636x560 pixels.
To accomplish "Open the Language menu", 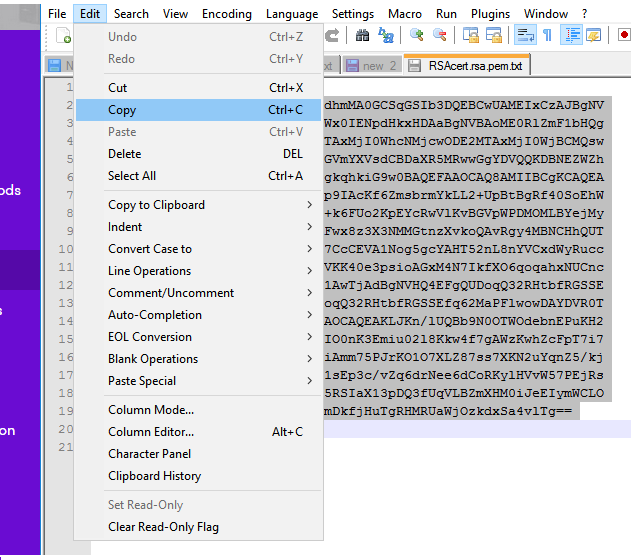I will [x=292, y=14].
